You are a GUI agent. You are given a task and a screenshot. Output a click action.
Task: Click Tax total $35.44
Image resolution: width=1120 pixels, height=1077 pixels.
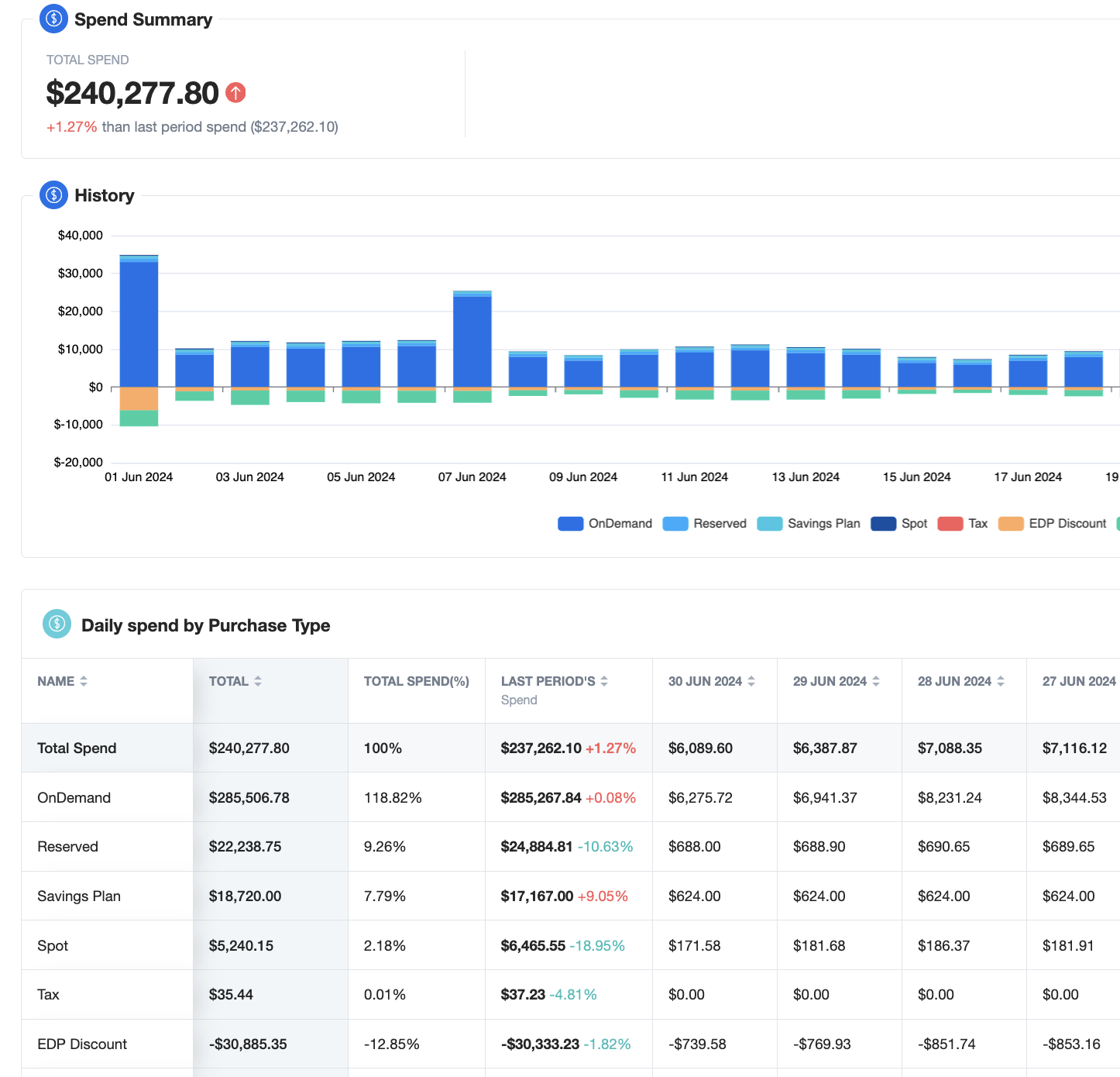(231, 995)
